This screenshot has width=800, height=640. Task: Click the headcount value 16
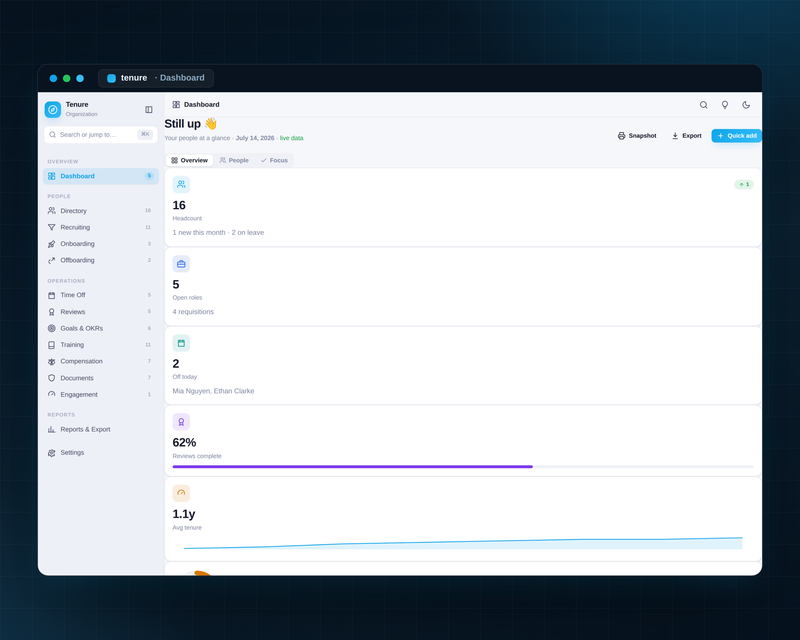[x=179, y=205]
